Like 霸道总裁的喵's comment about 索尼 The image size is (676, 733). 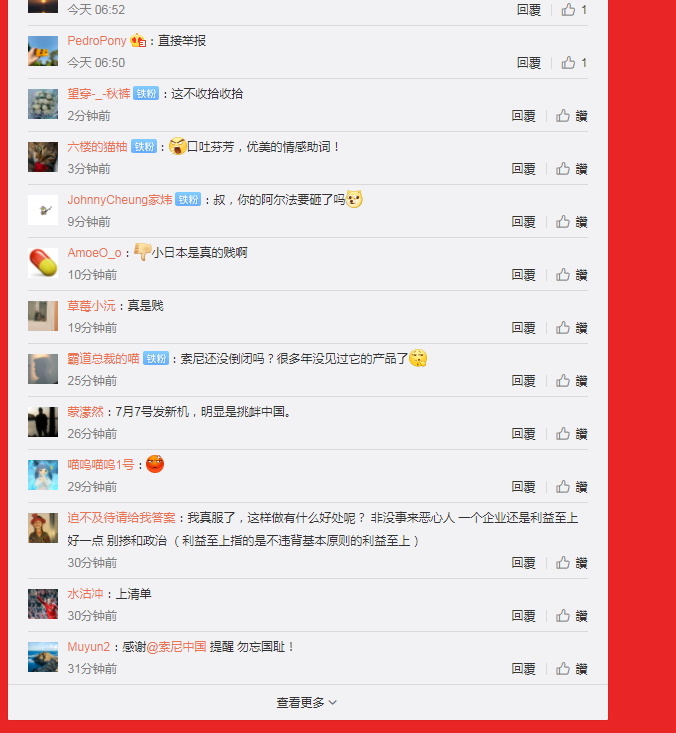click(571, 381)
